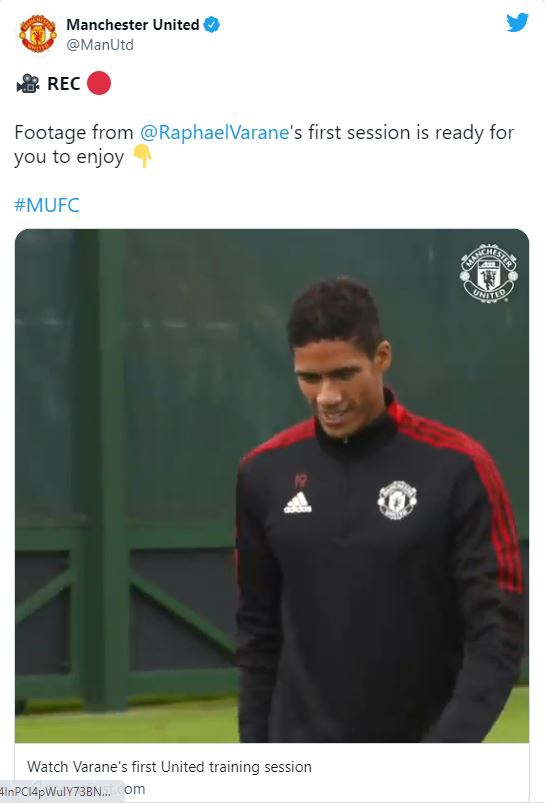The height and width of the screenshot is (803, 545).
Task: Click the blue verified badge
Action: [212, 25]
